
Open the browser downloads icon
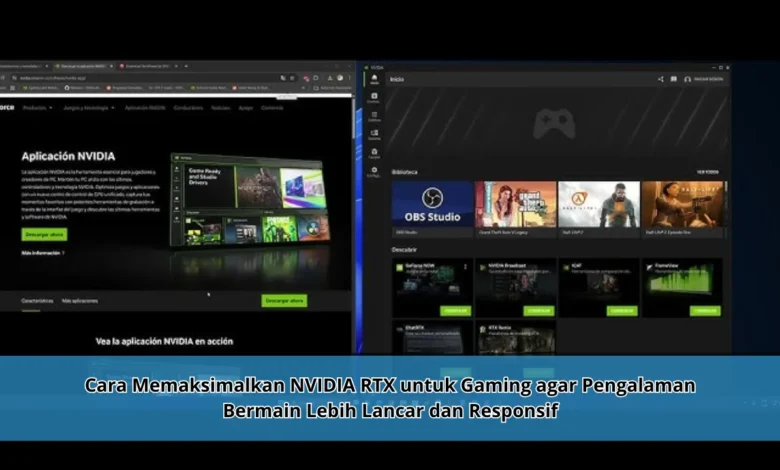(x=329, y=78)
